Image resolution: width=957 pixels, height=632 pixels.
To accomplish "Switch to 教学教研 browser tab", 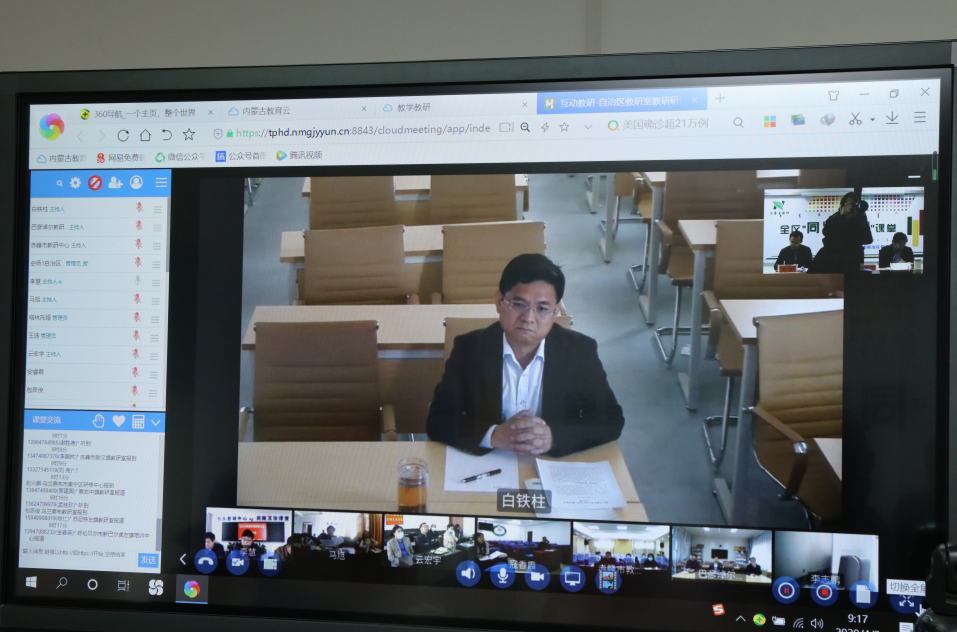I will (x=454, y=107).
